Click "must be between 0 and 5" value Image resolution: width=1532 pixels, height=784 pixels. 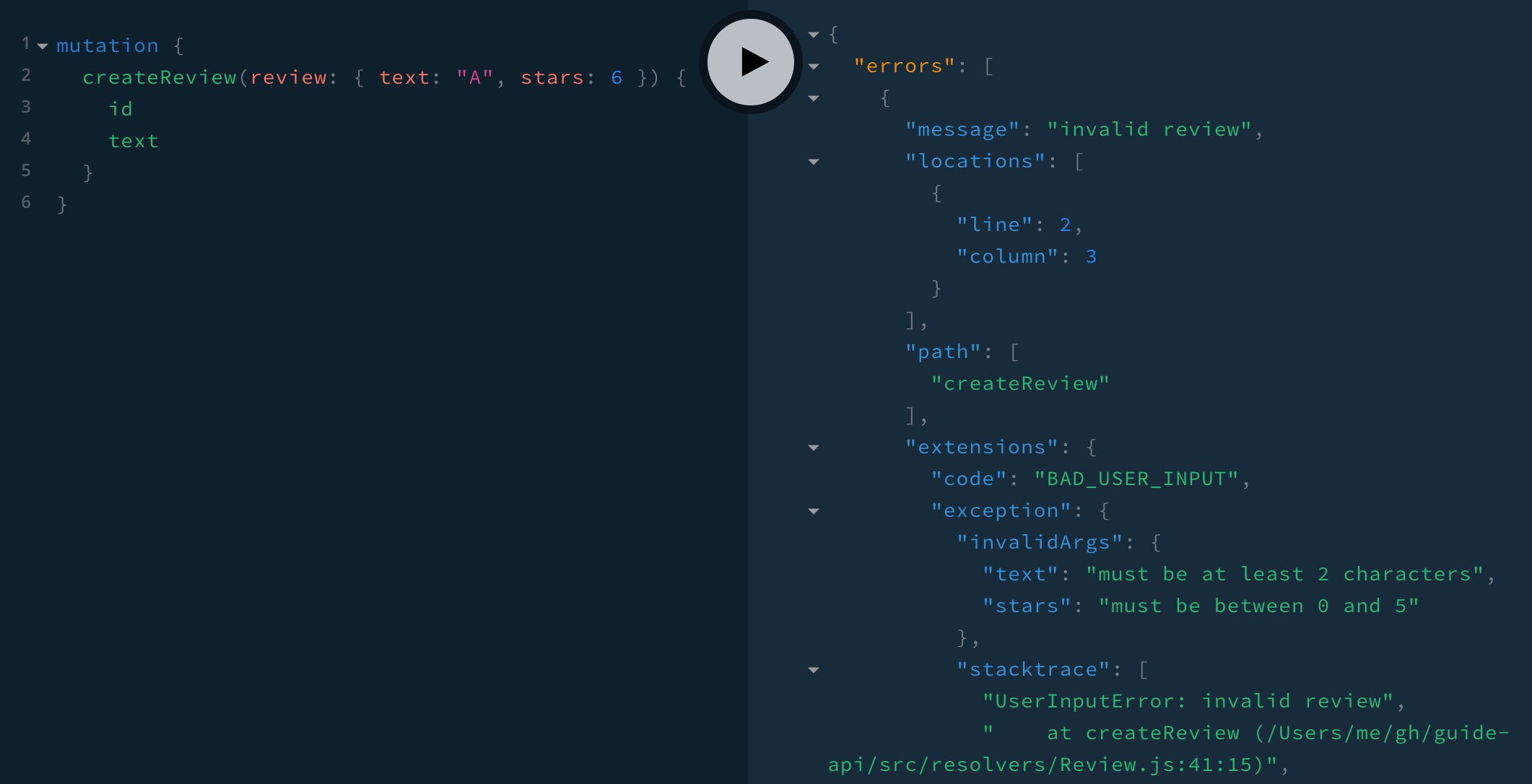tap(1259, 606)
